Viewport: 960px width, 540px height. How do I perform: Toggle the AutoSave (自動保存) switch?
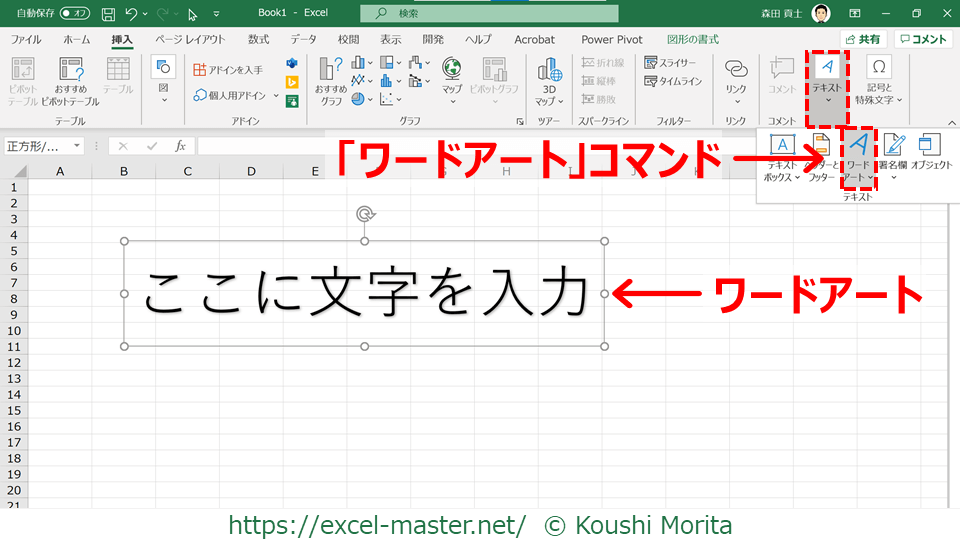(x=74, y=14)
